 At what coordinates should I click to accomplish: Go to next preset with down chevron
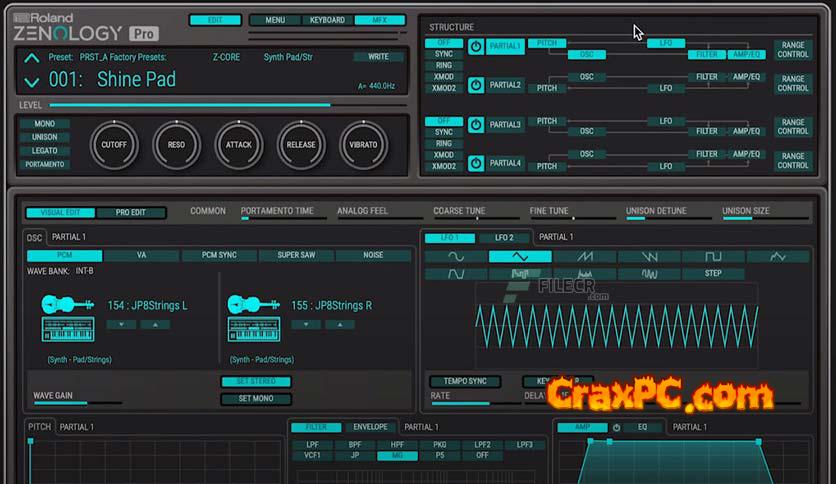pyautogui.click(x=31, y=82)
